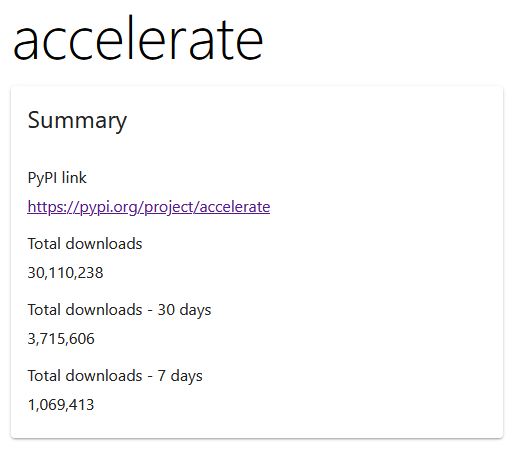Click the word 'downloads' under PyPI link
The width and height of the screenshot is (514, 449).
tap(104, 244)
